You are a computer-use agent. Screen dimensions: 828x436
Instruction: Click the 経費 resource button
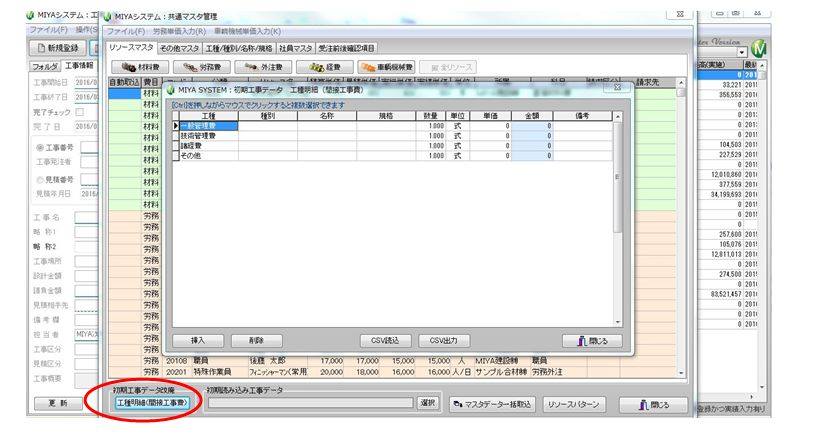324,67
